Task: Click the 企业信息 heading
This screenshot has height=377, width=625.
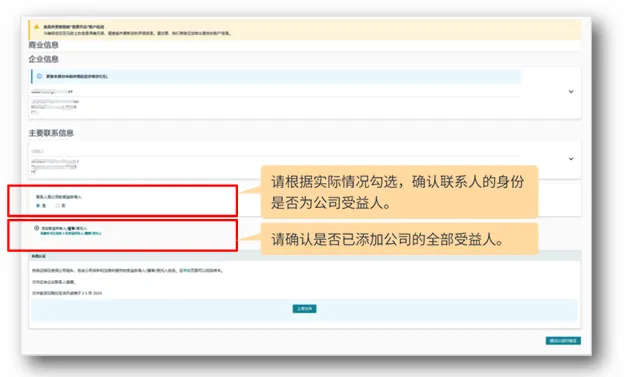Action: point(43,59)
